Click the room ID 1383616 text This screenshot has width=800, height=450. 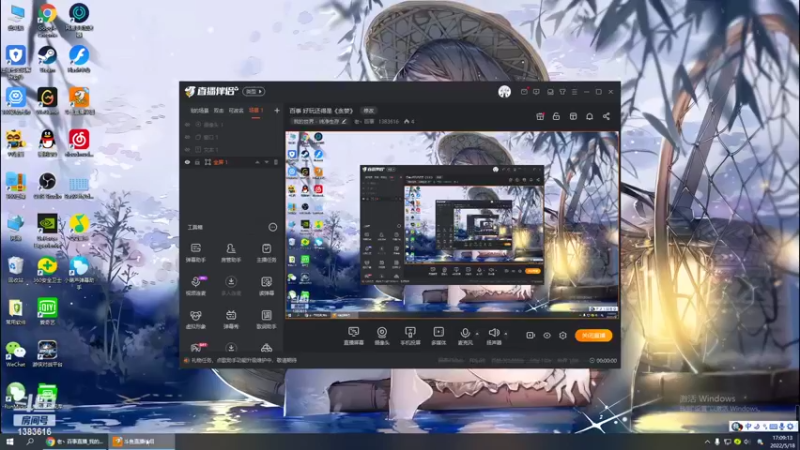click(x=388, y=121)
